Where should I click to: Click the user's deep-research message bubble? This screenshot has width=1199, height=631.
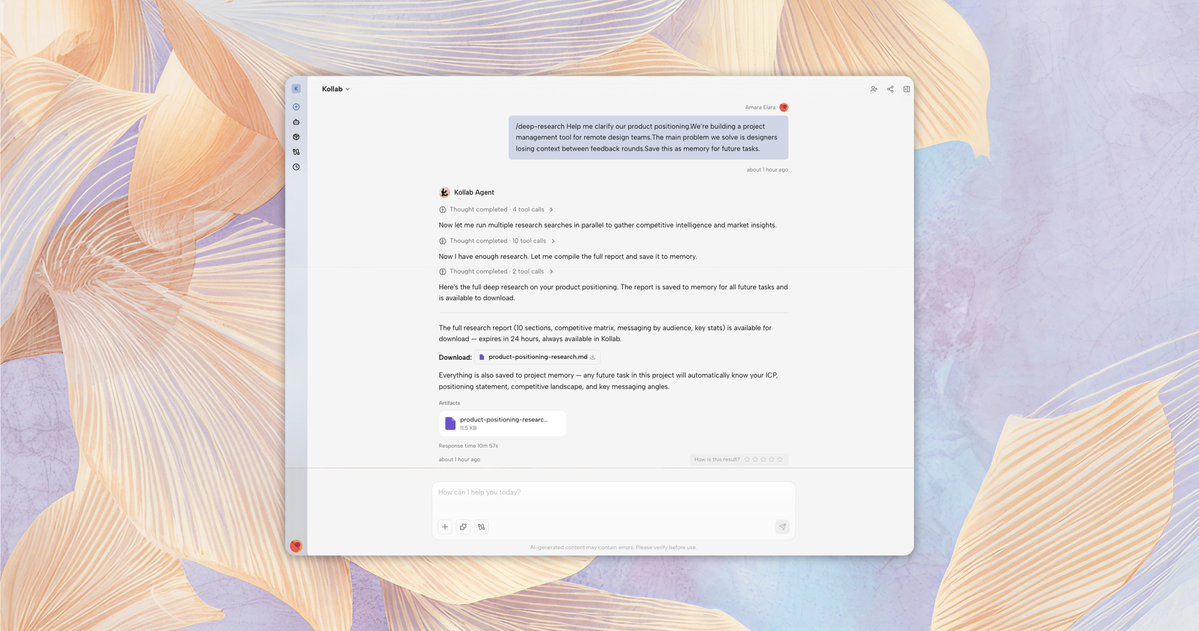pyautogui.click(x=648, y=138)
